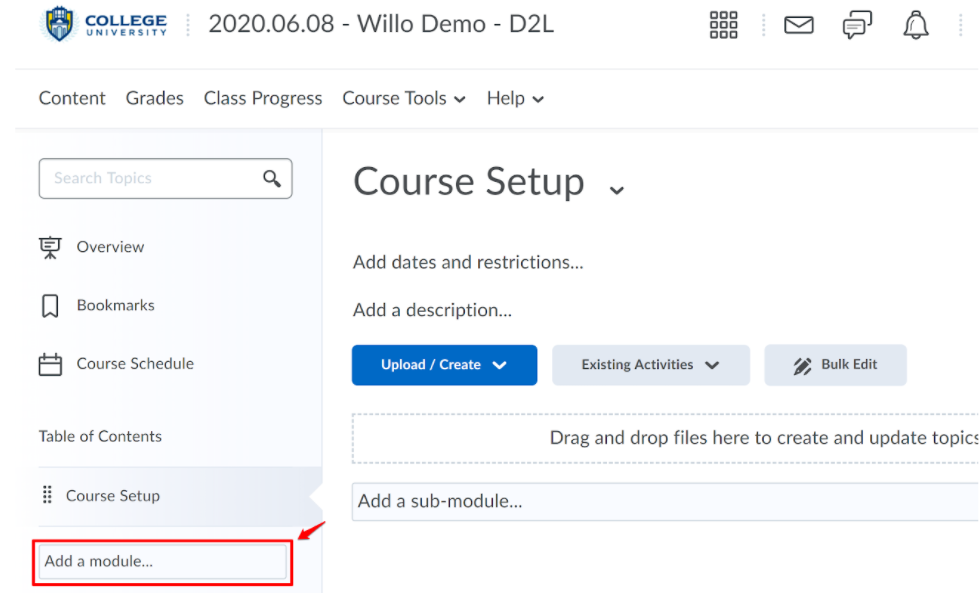
Task: Open the course selector grid icon
Action: [724, 25]
